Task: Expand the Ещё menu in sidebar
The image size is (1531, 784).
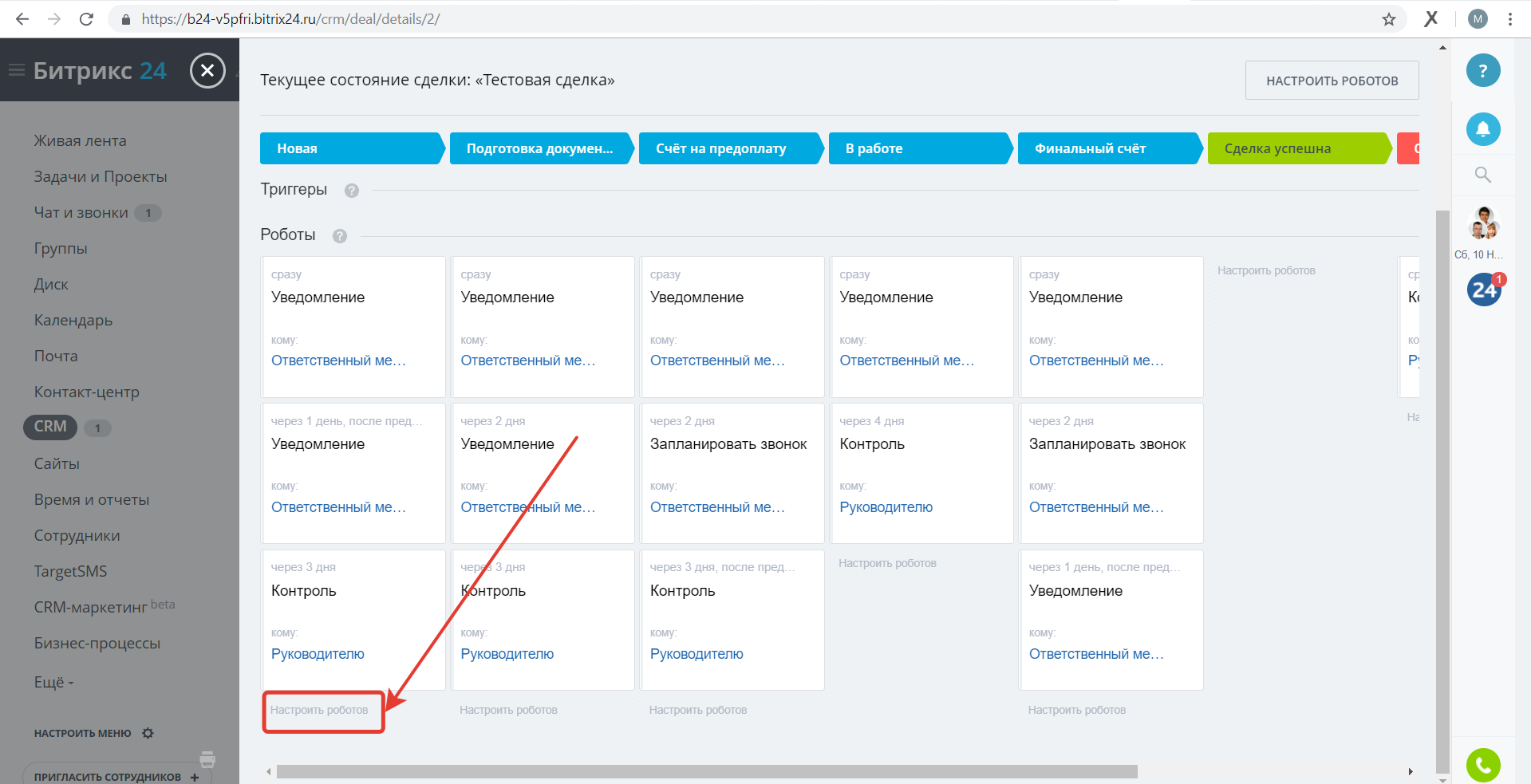Action: point(53,683)
